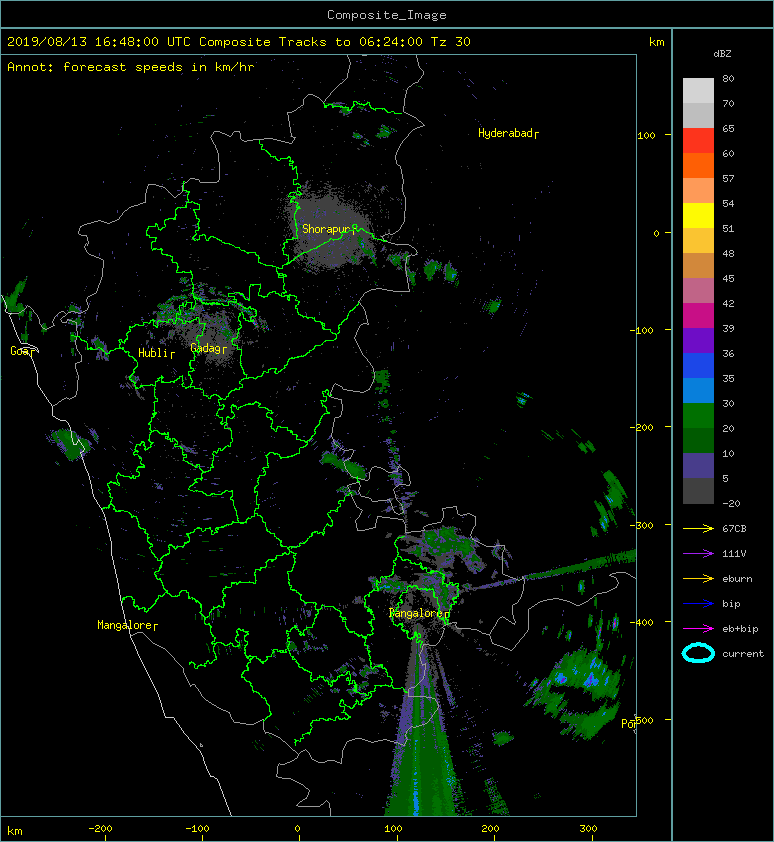
Task: Click the Bangalore city label
Action: [x=416, y=613]
